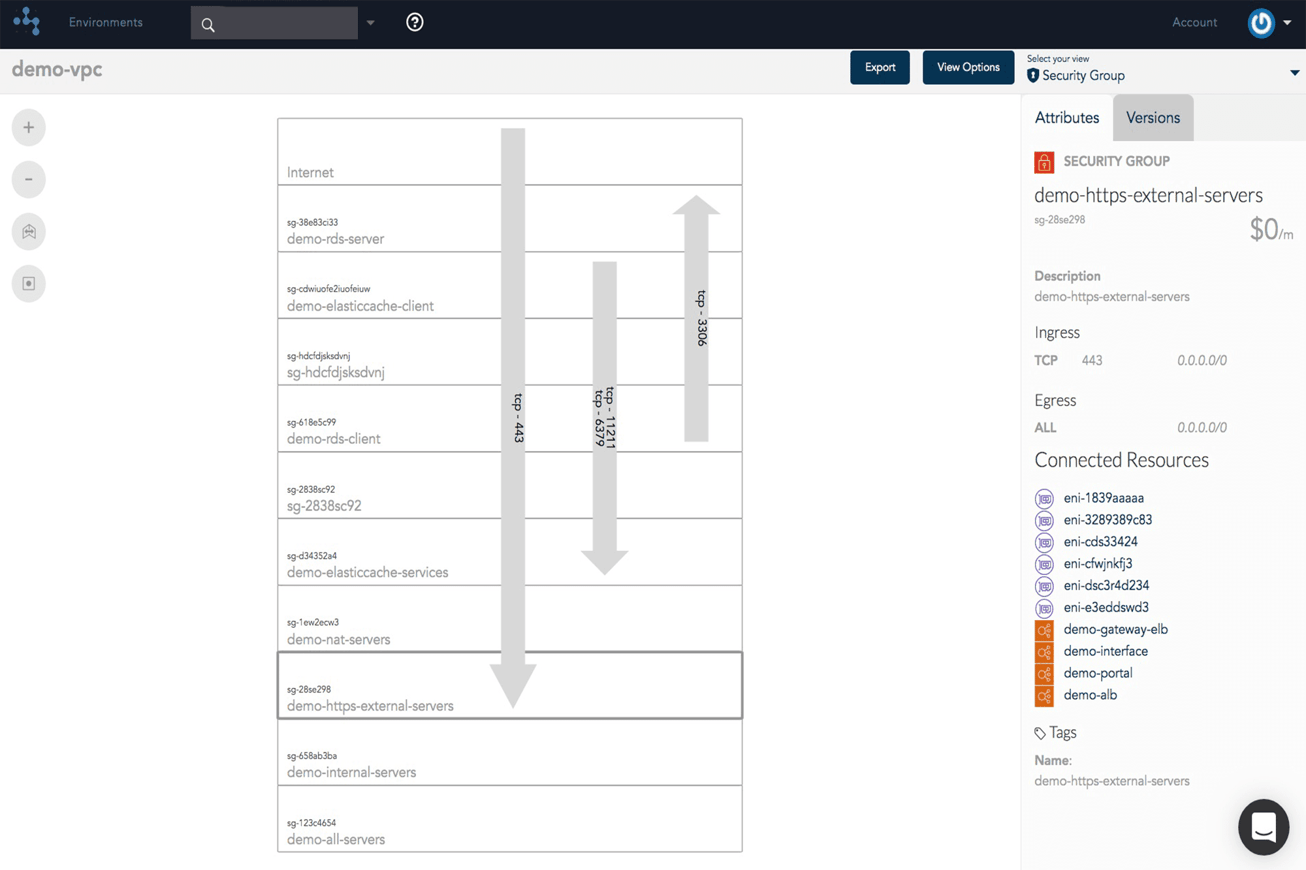Open help via the question mark icon
Screen dimensions: 1306x870
point(415,21)
